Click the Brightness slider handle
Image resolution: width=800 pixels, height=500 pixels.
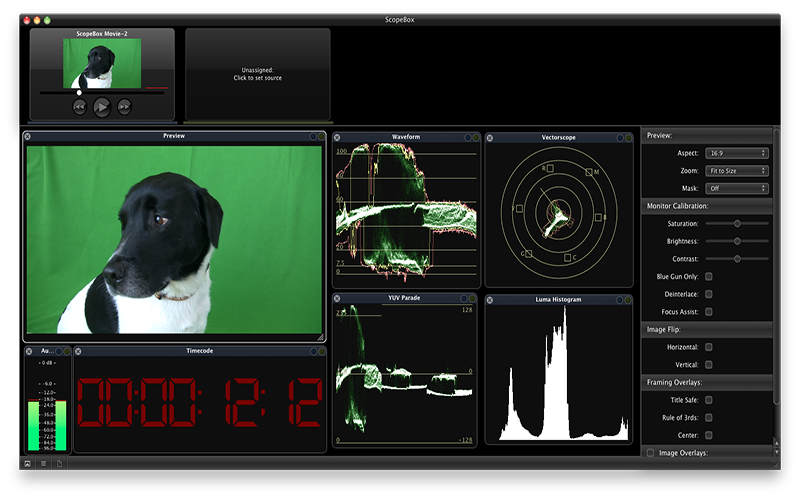(737, 241)
